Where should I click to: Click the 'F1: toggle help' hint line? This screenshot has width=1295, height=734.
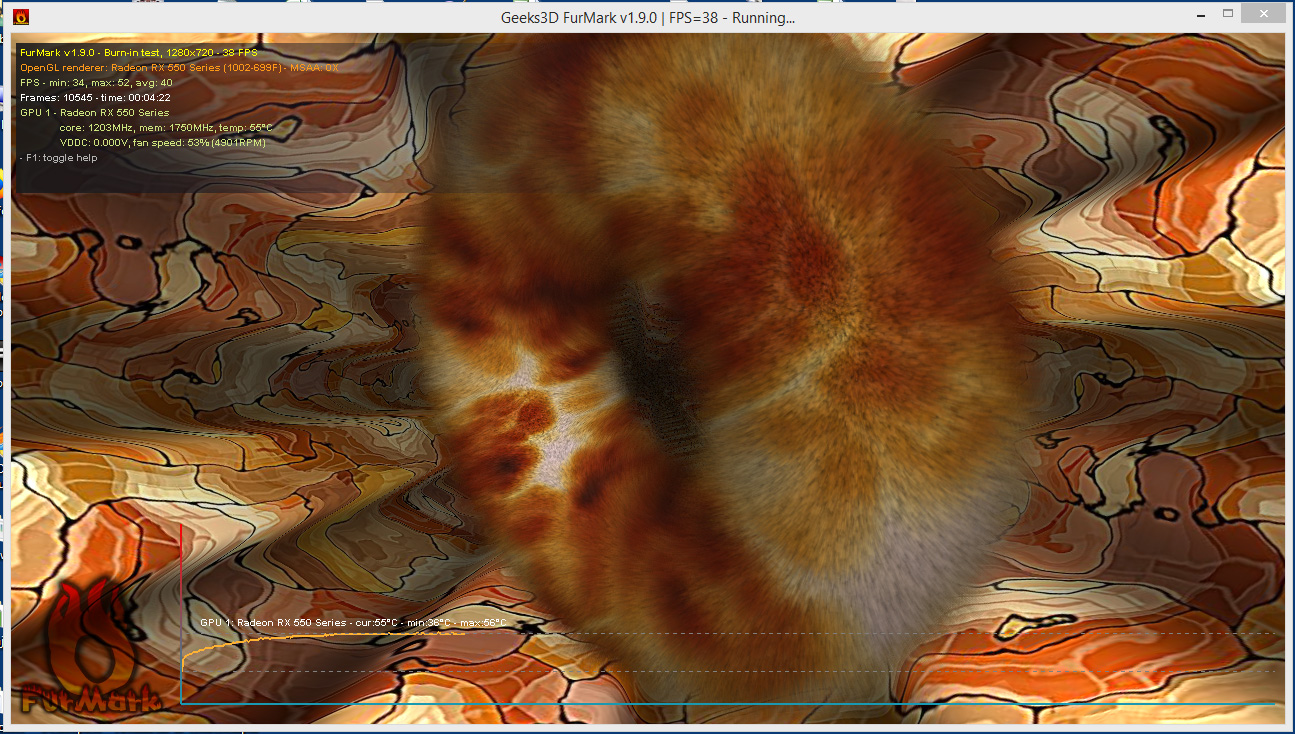point(59,158)
